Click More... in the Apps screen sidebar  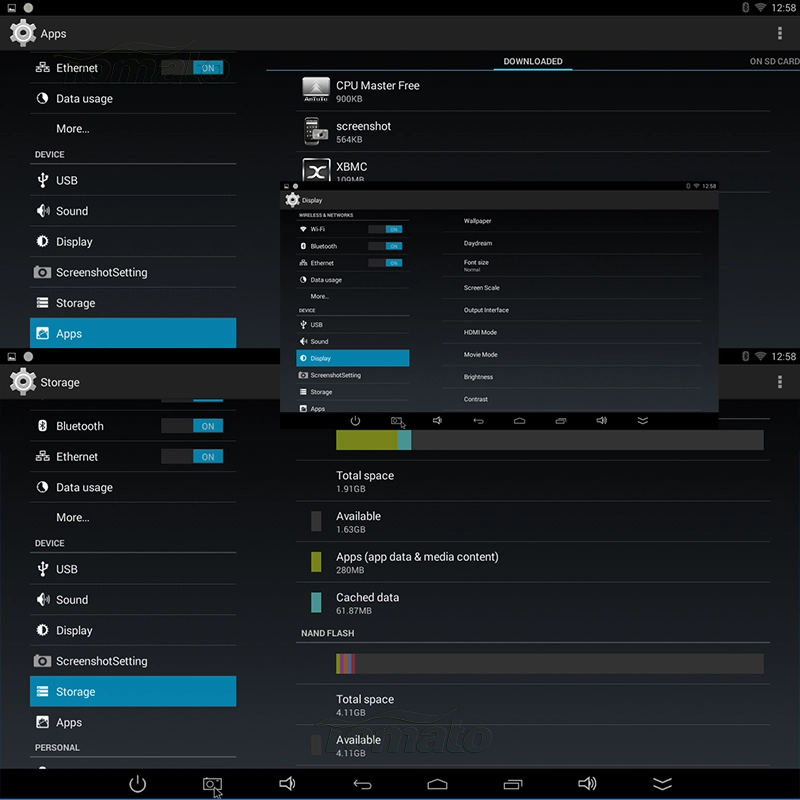tap(133, 129)
